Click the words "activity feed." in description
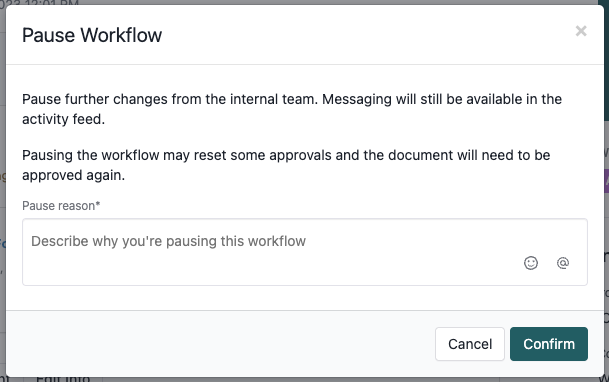 [63, 119]
